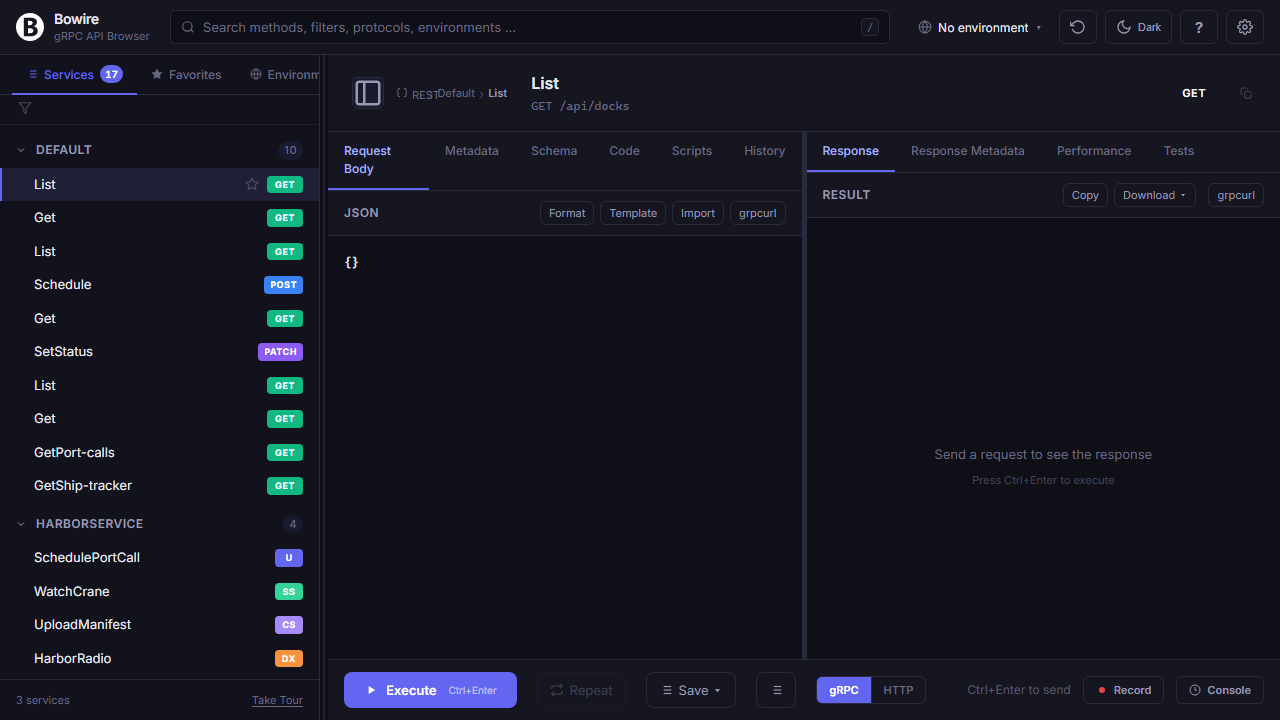The height and width of the screenshot is (720, 1280).
Task: Open the services filter funnel icon
Action: 25,108
